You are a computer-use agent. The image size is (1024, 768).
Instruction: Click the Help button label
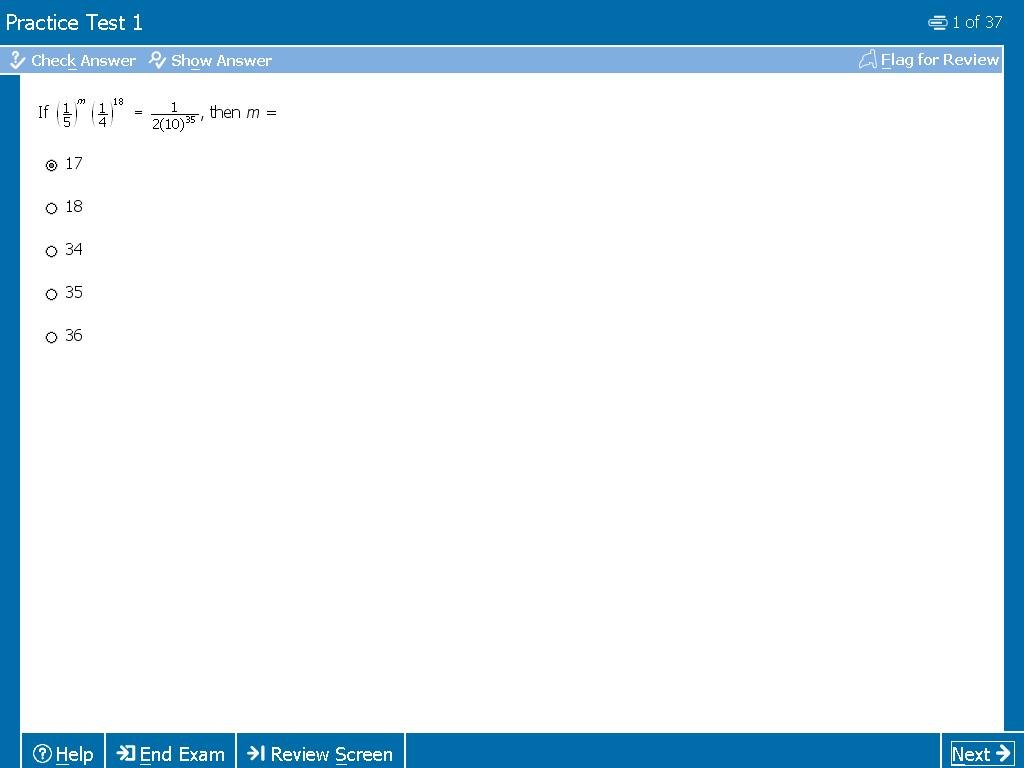pyautogui.click(x=74, y=754)
